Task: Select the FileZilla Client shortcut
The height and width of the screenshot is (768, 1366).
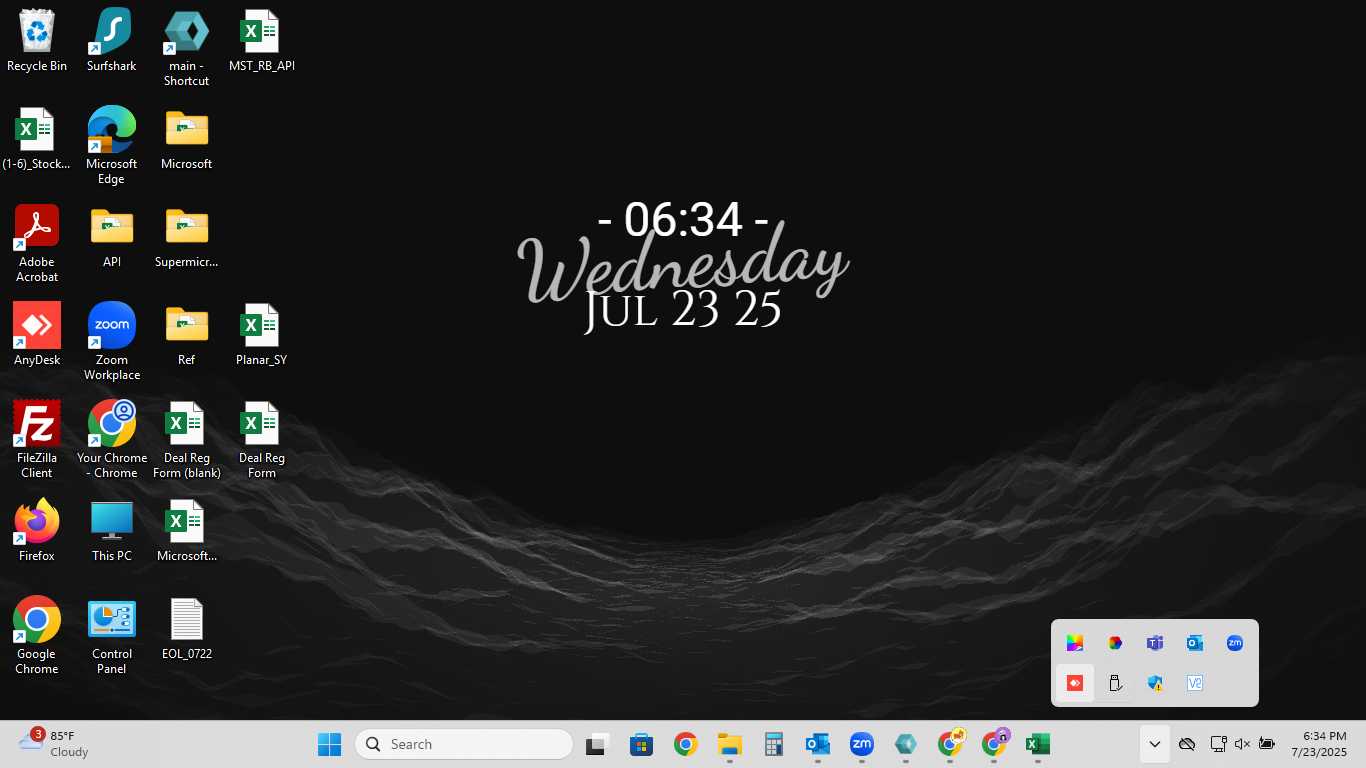Action: click(37, 439)
